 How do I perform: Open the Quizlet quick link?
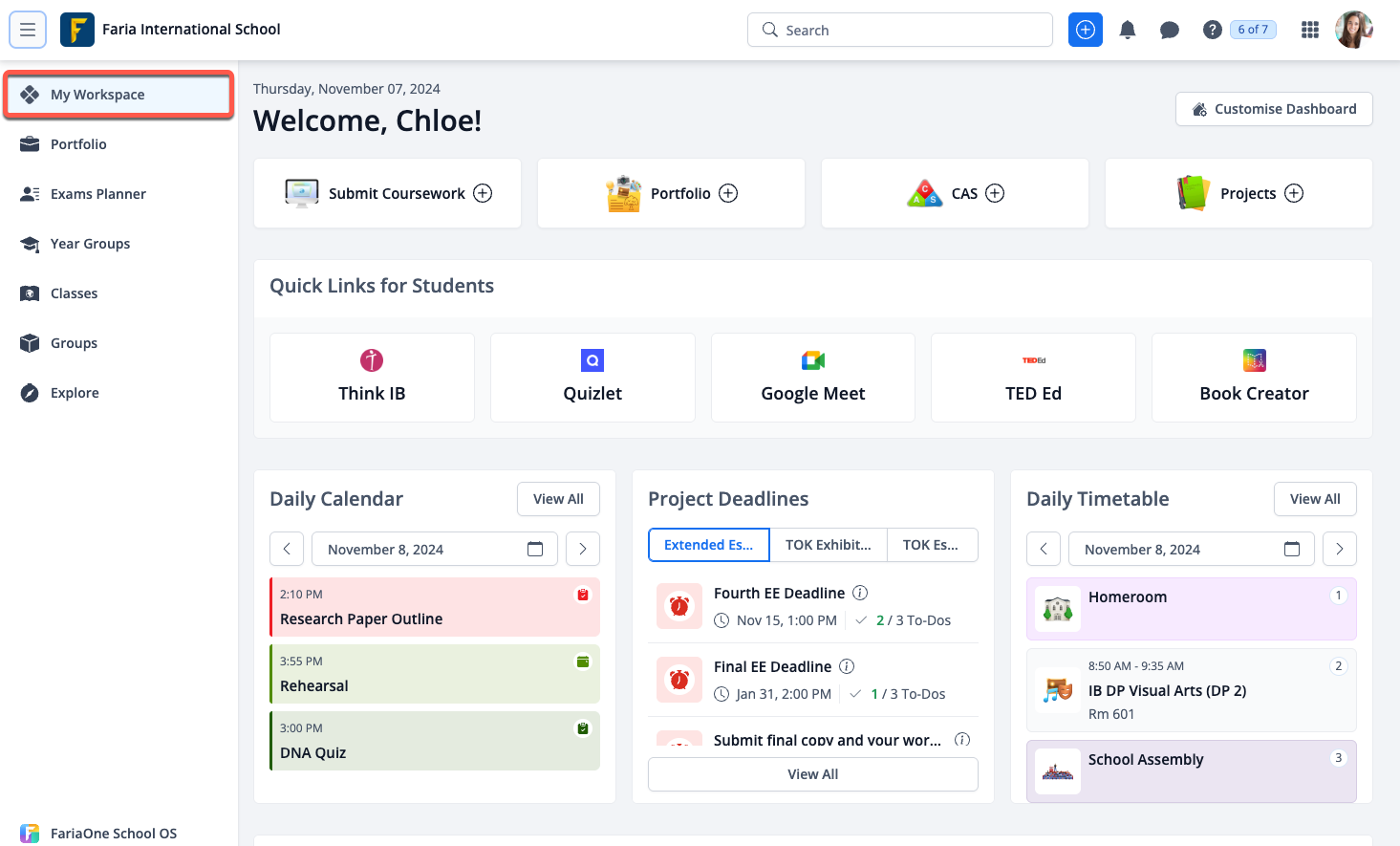click(592, 378)
